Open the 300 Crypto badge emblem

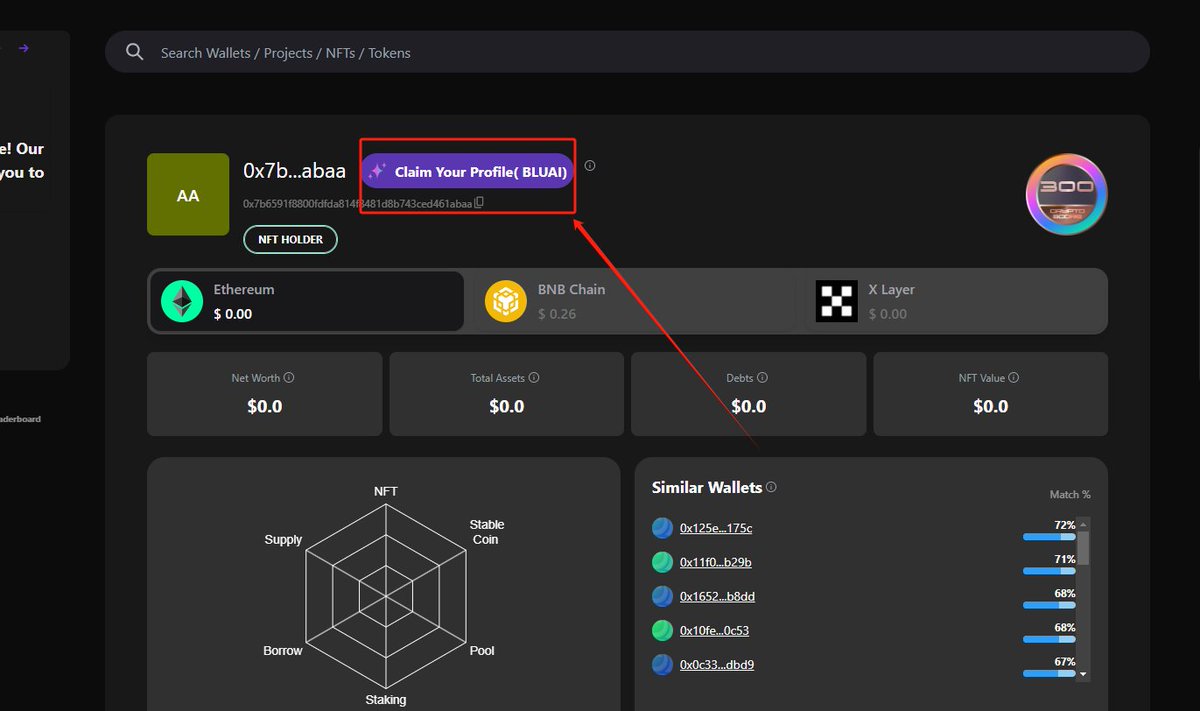[1067, 194]
